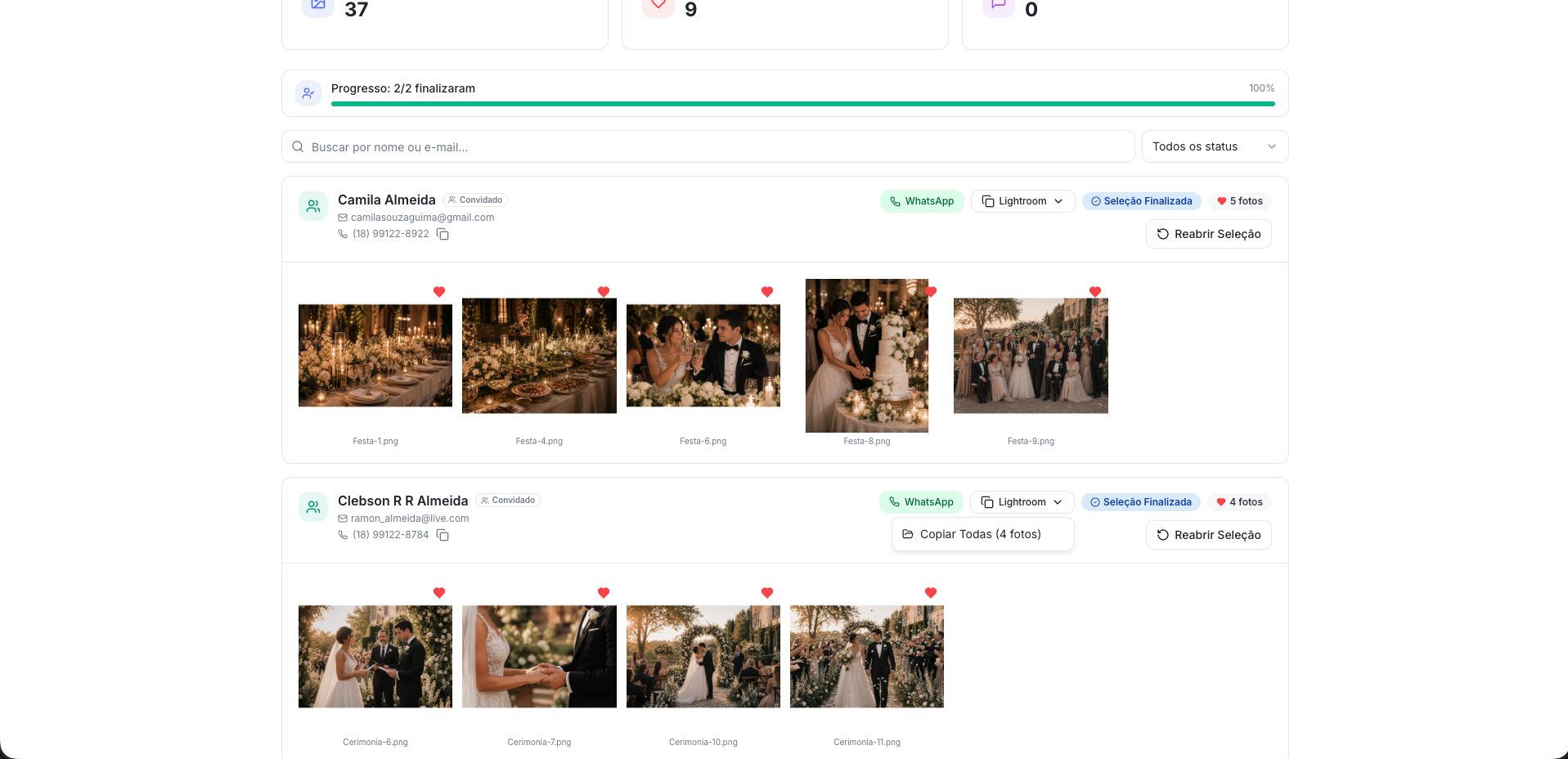
Task: Click the search magnifier icon
Action: pos(298,146)
